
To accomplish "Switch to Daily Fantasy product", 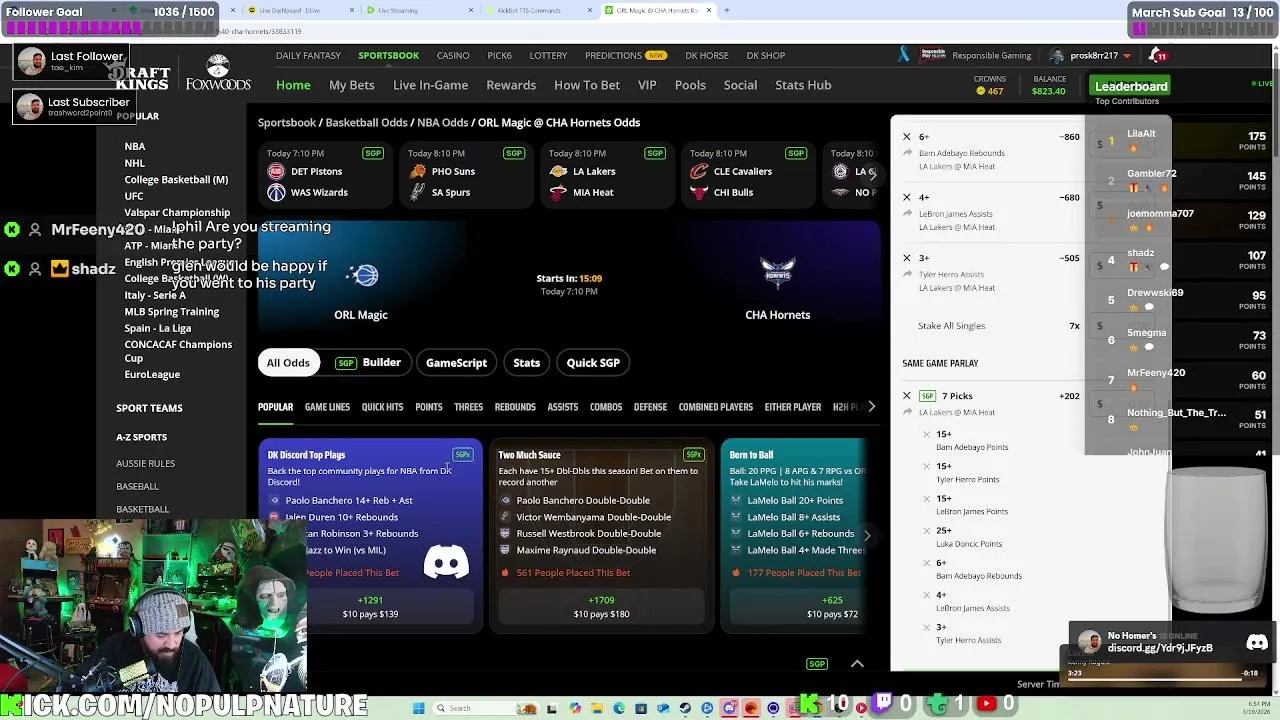I will click(308, 55).
